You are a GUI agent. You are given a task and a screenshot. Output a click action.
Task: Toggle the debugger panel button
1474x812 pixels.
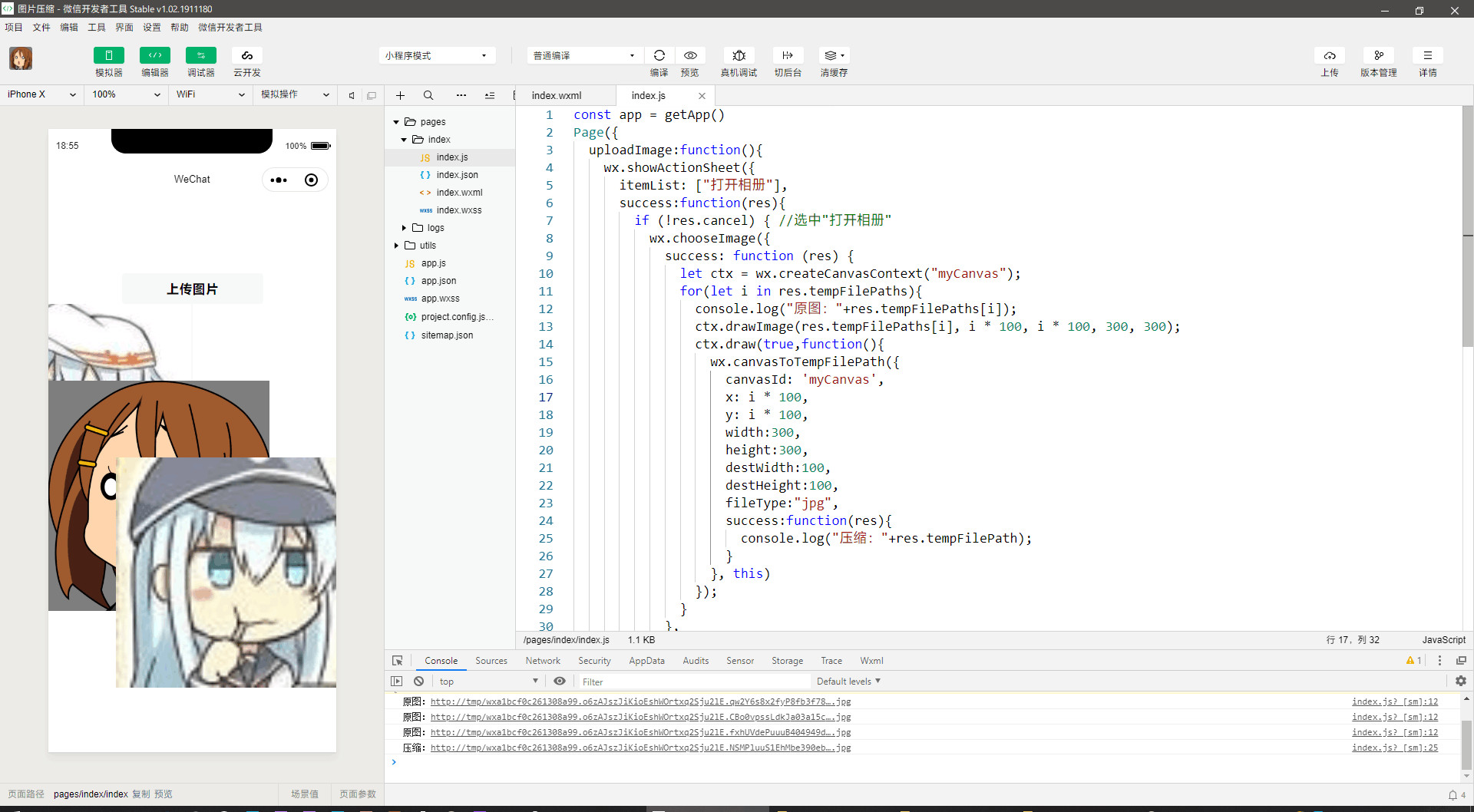click(201, 55)
